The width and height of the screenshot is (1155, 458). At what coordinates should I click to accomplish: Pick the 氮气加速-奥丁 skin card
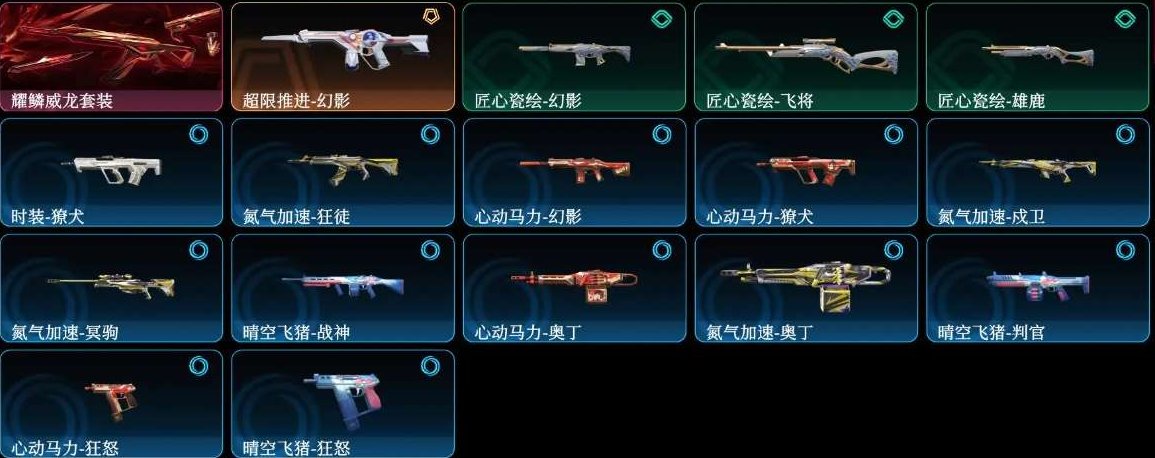(x=806, y=288)
